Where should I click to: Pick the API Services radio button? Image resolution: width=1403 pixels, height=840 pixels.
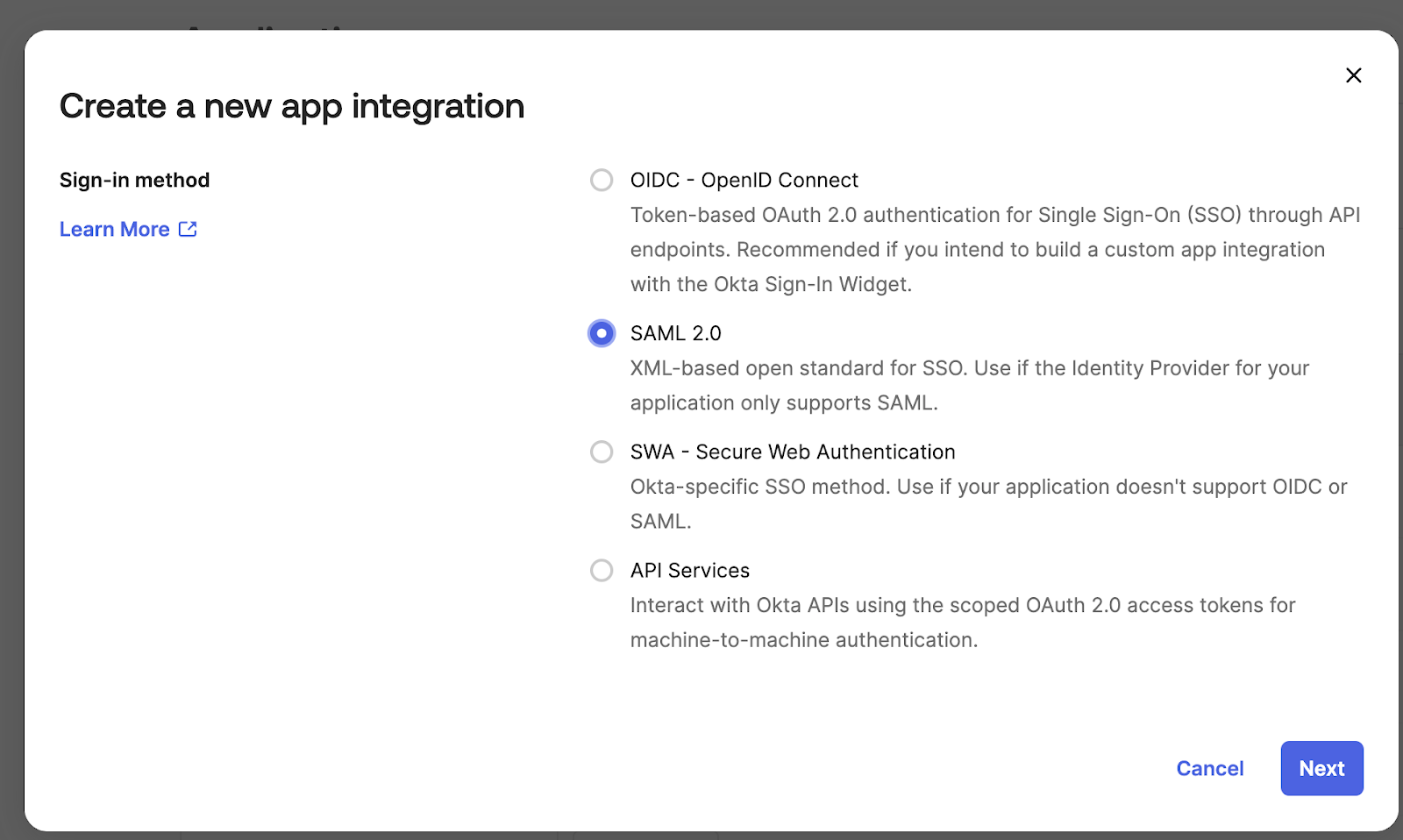coord(602,570)
